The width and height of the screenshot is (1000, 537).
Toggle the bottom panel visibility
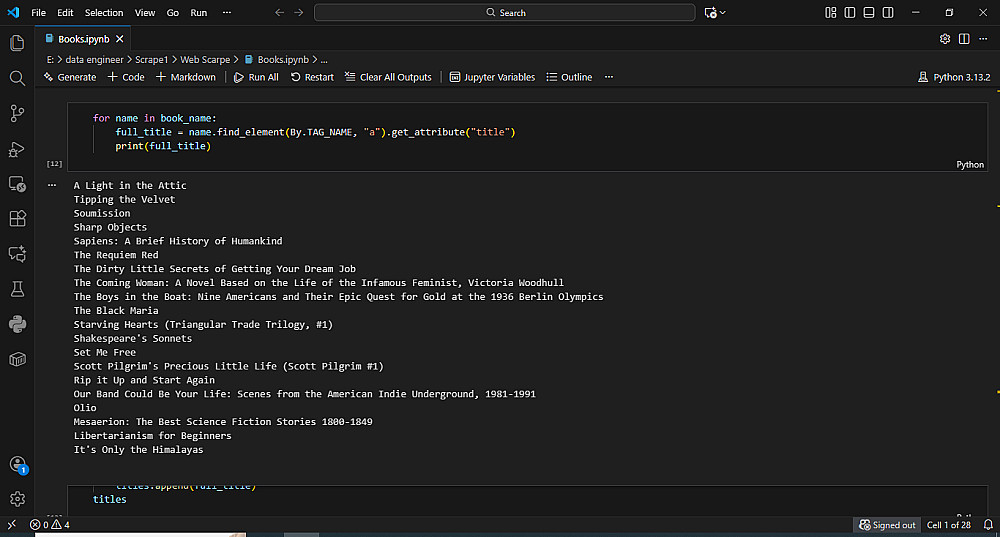[x=869, y=13]
